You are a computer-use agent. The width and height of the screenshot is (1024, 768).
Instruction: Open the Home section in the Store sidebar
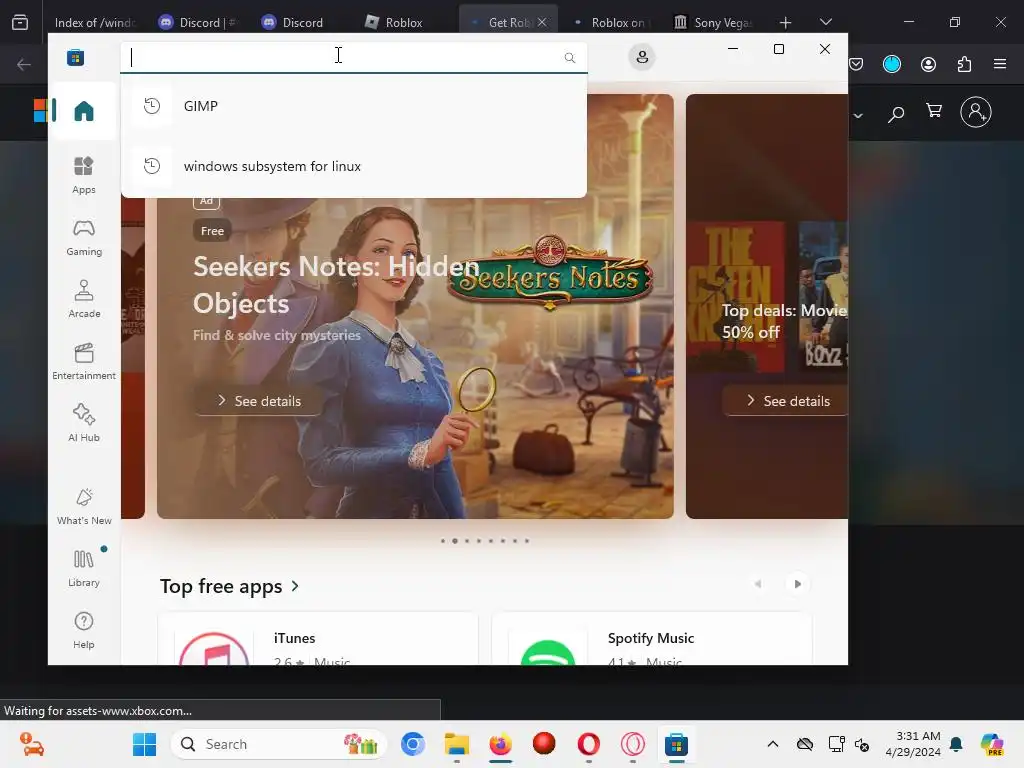[84, 111]
